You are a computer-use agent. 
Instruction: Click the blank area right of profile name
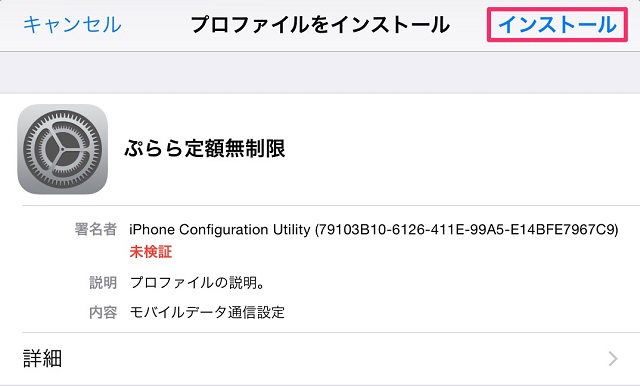click(461, 149)
